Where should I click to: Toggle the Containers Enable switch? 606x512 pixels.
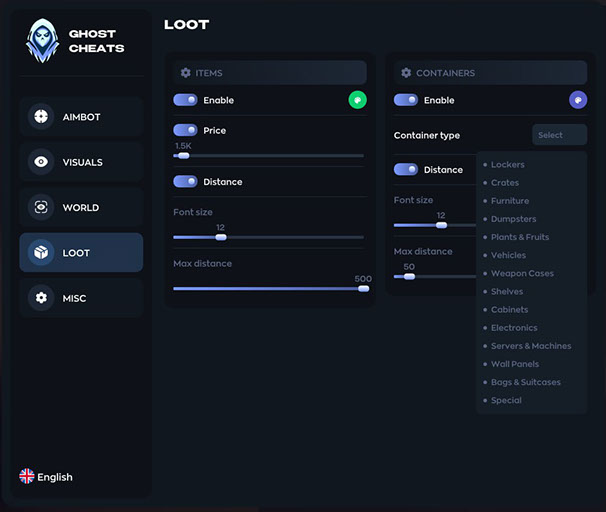(x=406, y=100)
